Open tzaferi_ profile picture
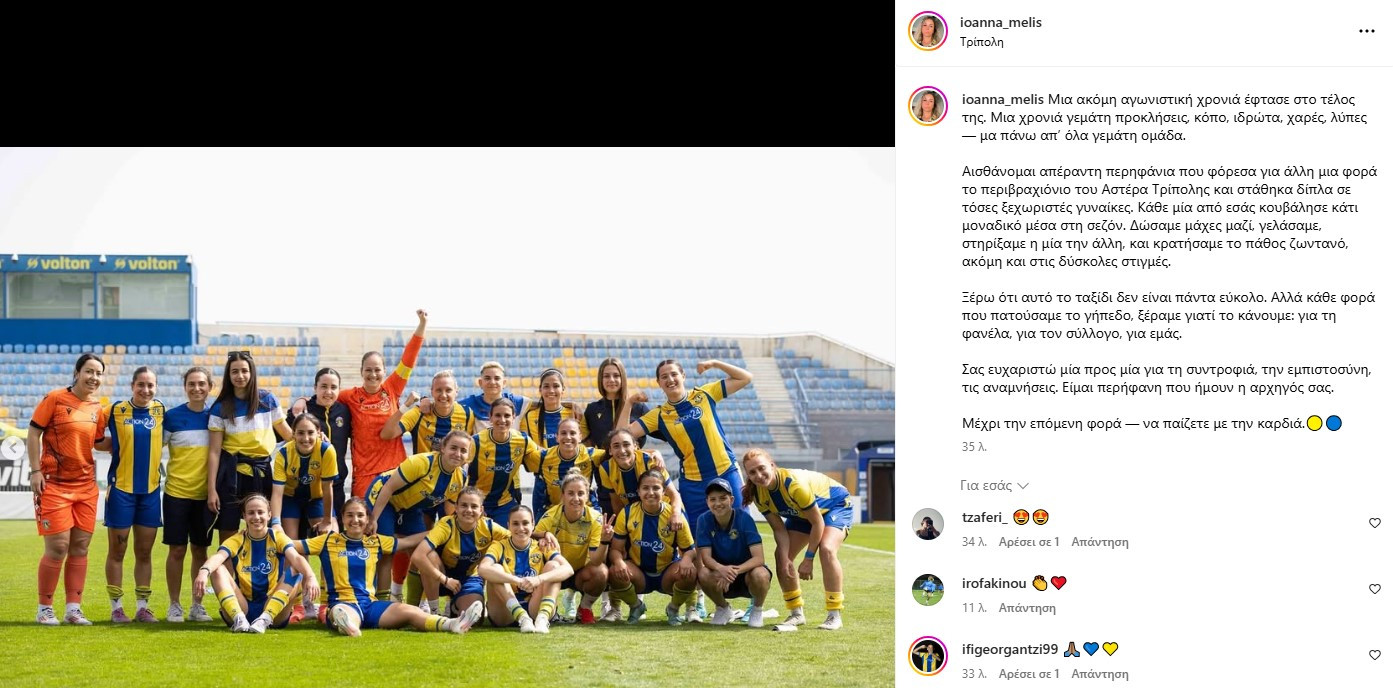Viewport: 1393px width, 688px height. [928, 524]
